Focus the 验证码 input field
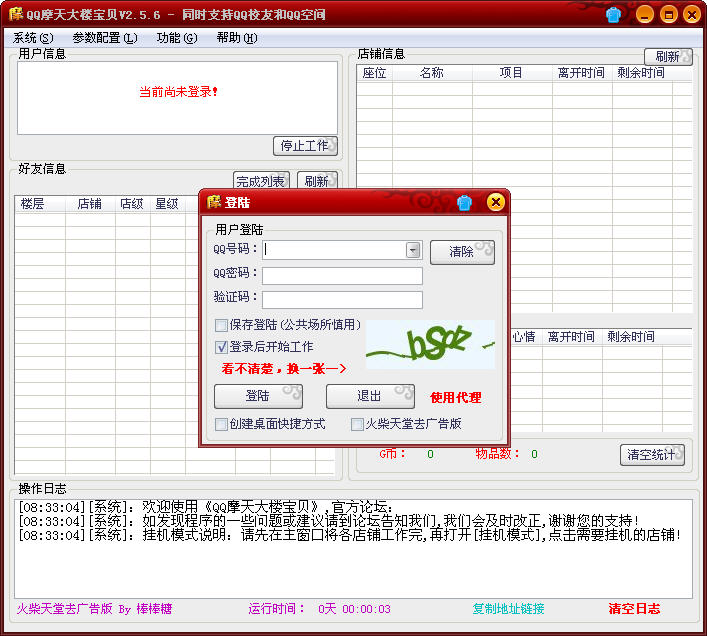 coord(342,300)
